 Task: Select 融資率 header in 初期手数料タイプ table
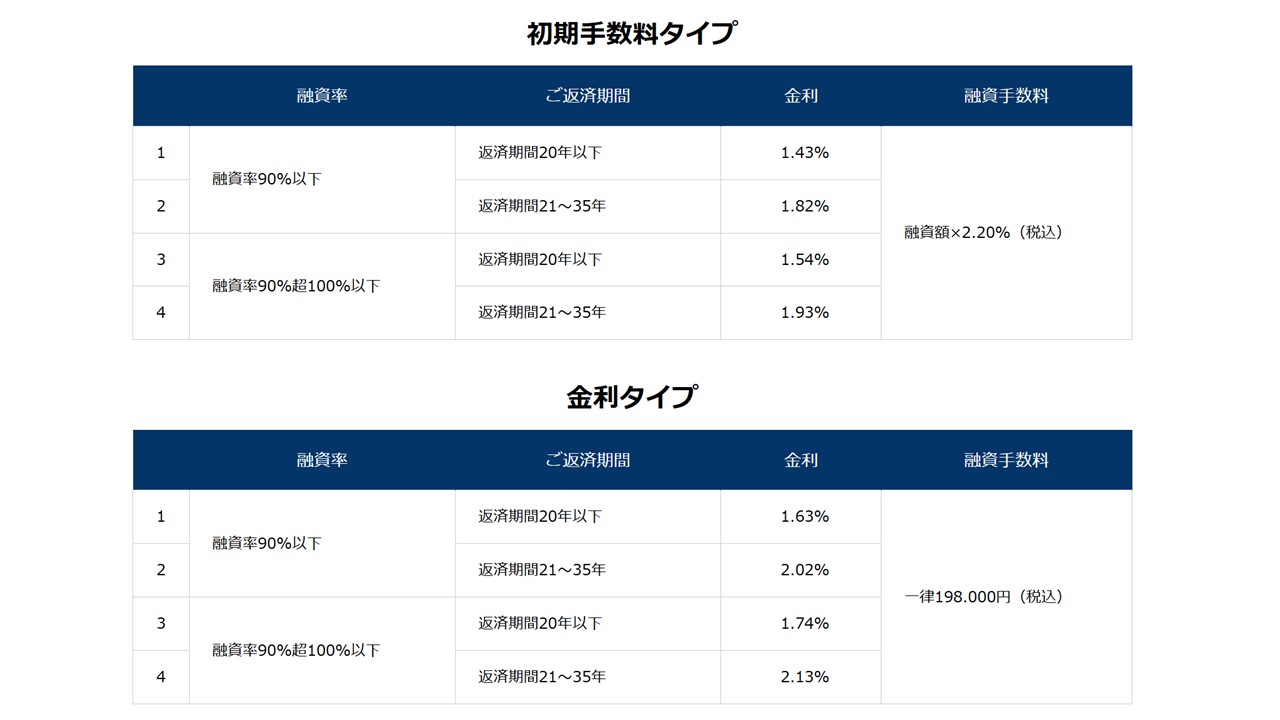pyautogui.click(x=322, y=96)
